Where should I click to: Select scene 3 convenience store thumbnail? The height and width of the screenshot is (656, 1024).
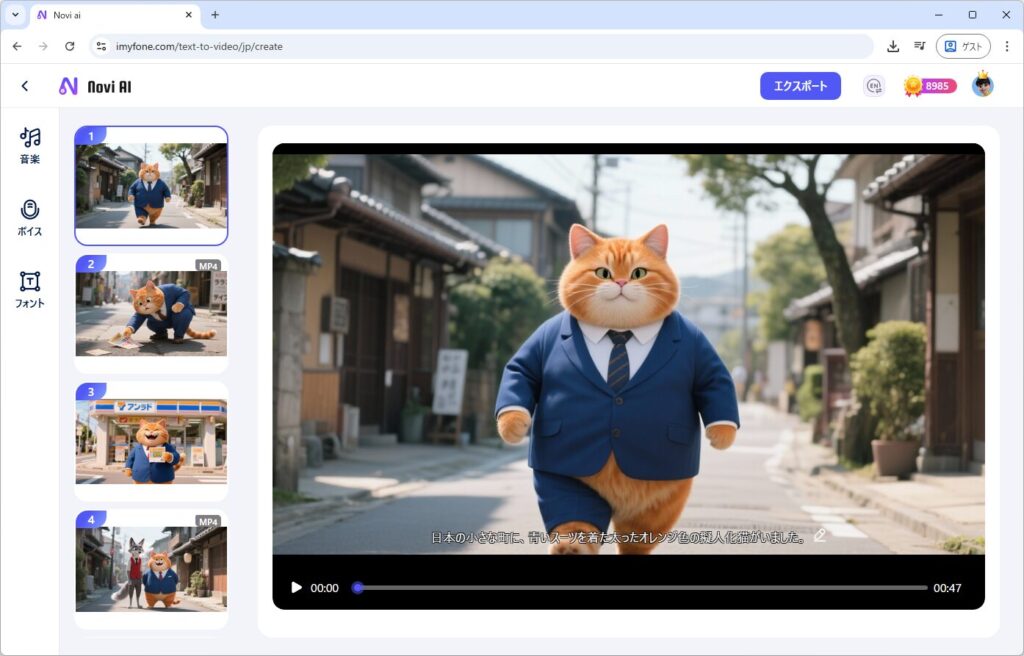(x=151, y=441)
